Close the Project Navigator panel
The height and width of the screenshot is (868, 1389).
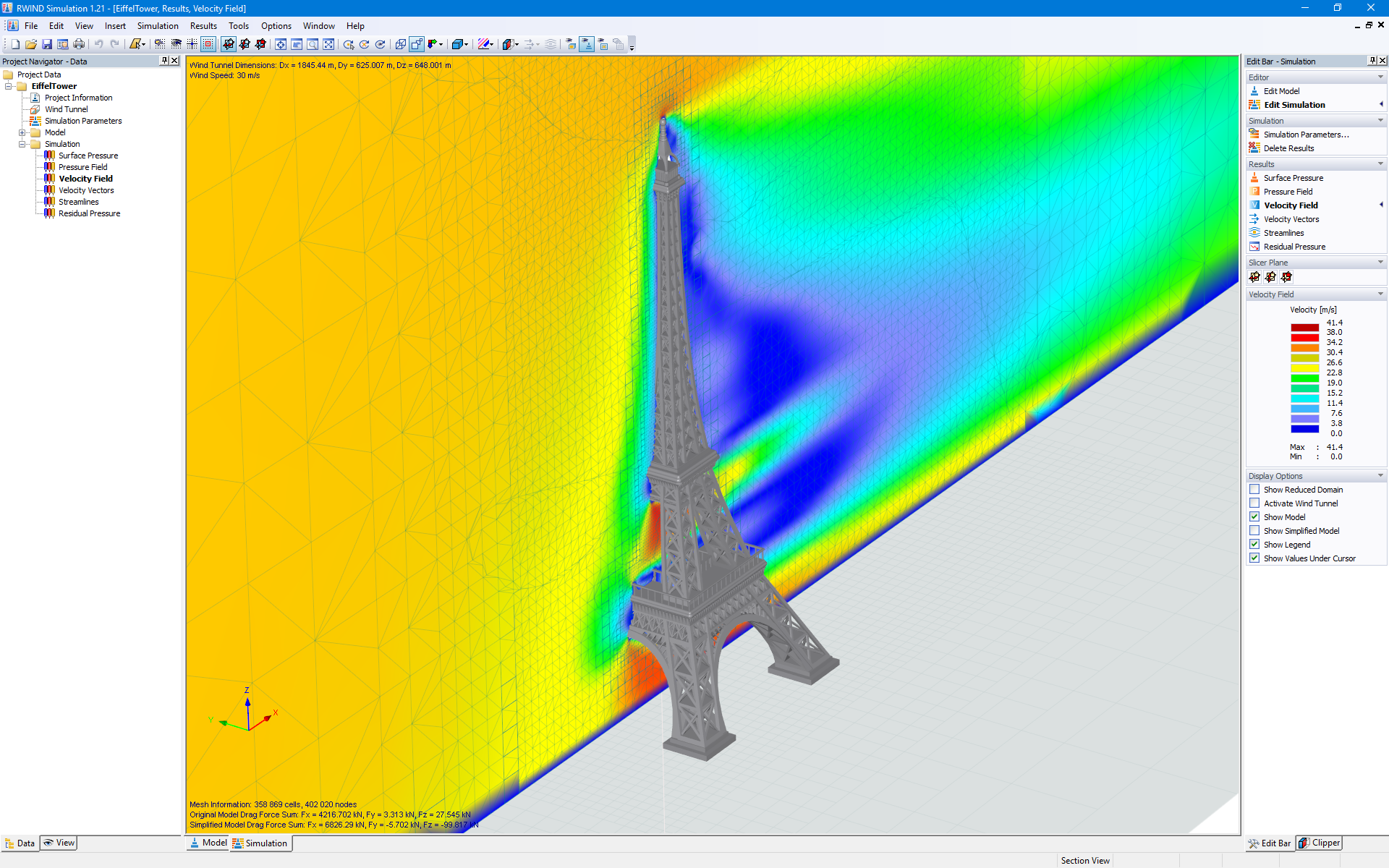(174, 61)
